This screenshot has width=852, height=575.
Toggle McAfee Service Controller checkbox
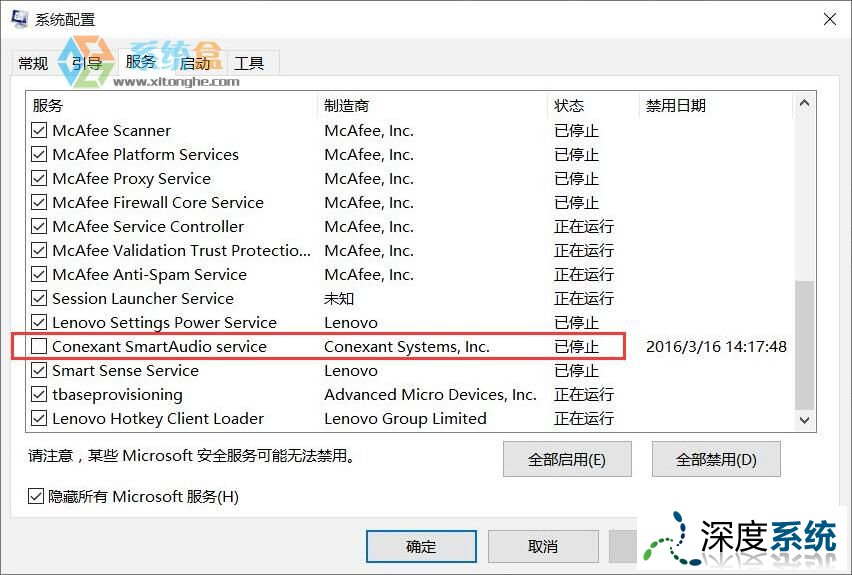[39, 226]
